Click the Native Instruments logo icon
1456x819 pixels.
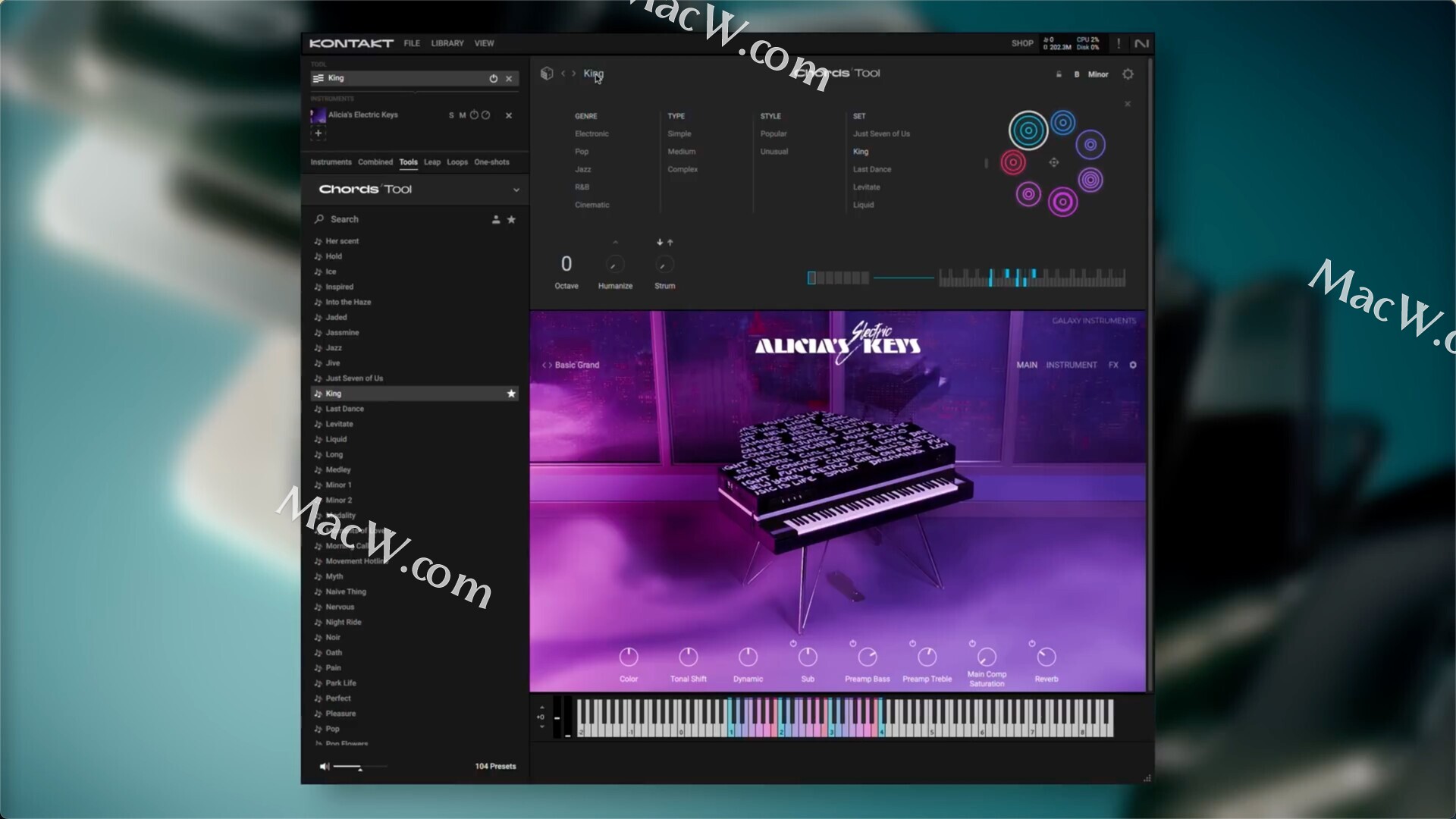(x=1141, y=44)
